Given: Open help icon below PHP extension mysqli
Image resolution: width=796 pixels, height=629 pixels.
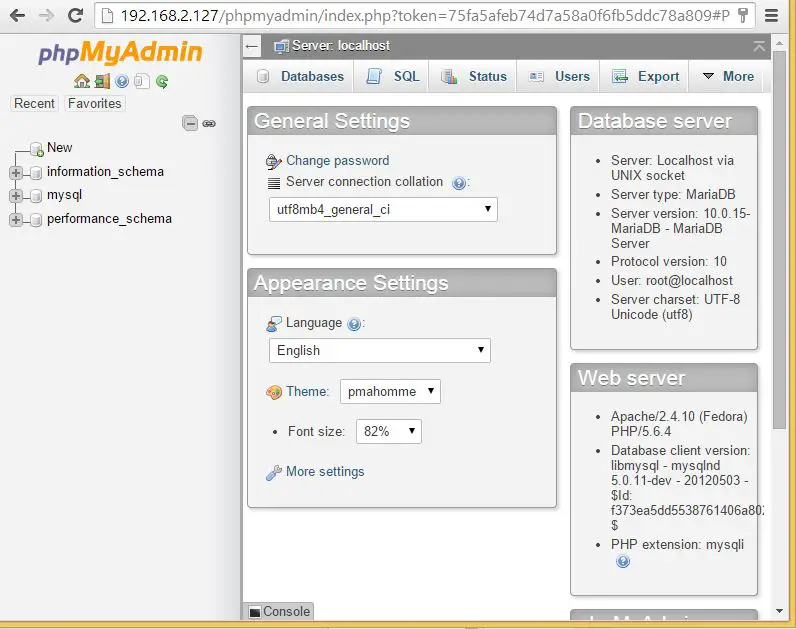Looking at the screenshot, I should [623, 561].
